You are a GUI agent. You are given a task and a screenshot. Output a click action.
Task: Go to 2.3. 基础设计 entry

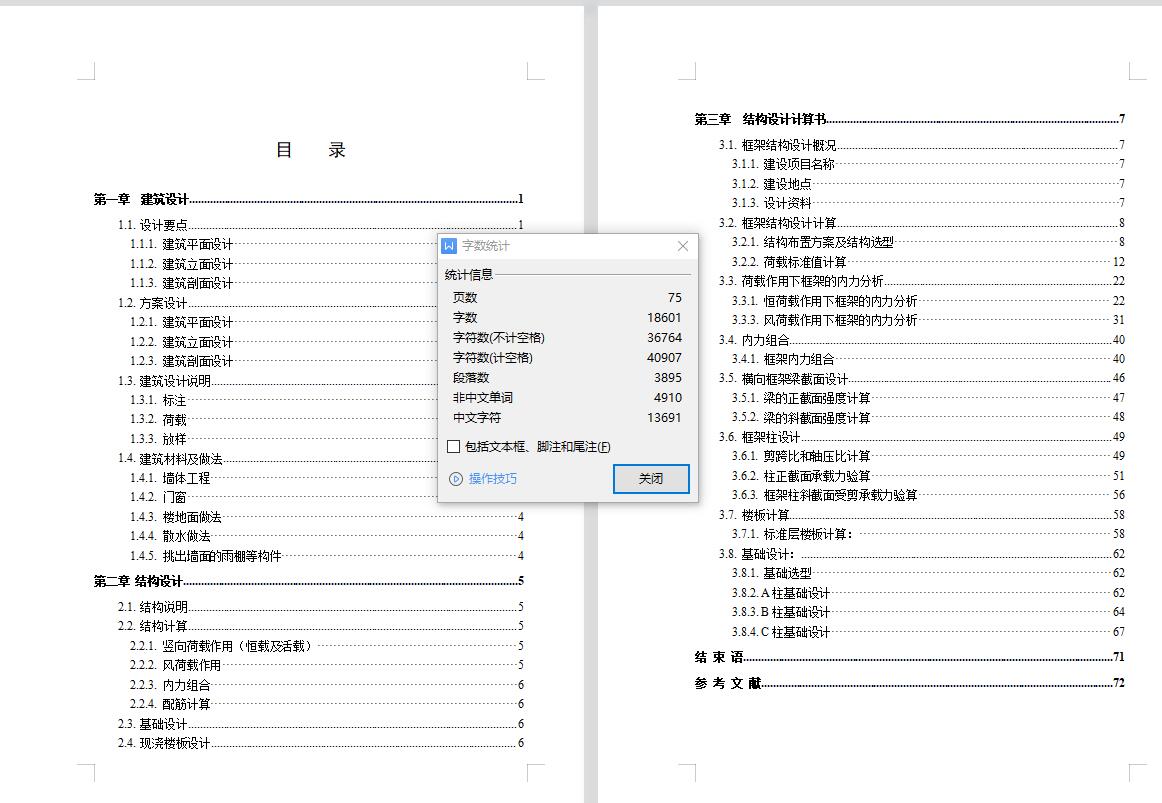tap(320, 724)
